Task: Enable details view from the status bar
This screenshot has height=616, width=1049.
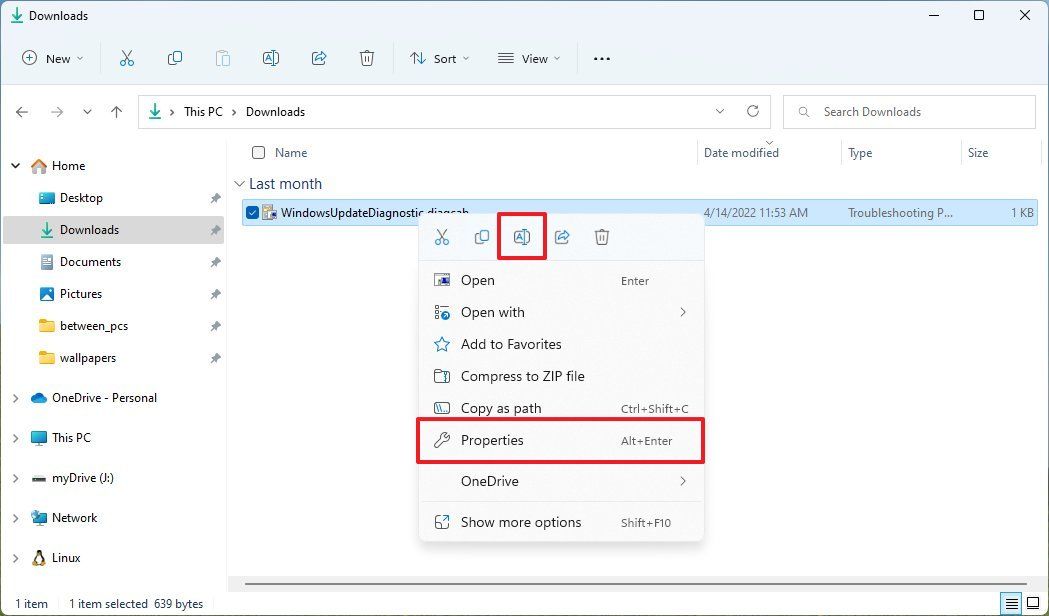Action: (x=1012, y=603)
